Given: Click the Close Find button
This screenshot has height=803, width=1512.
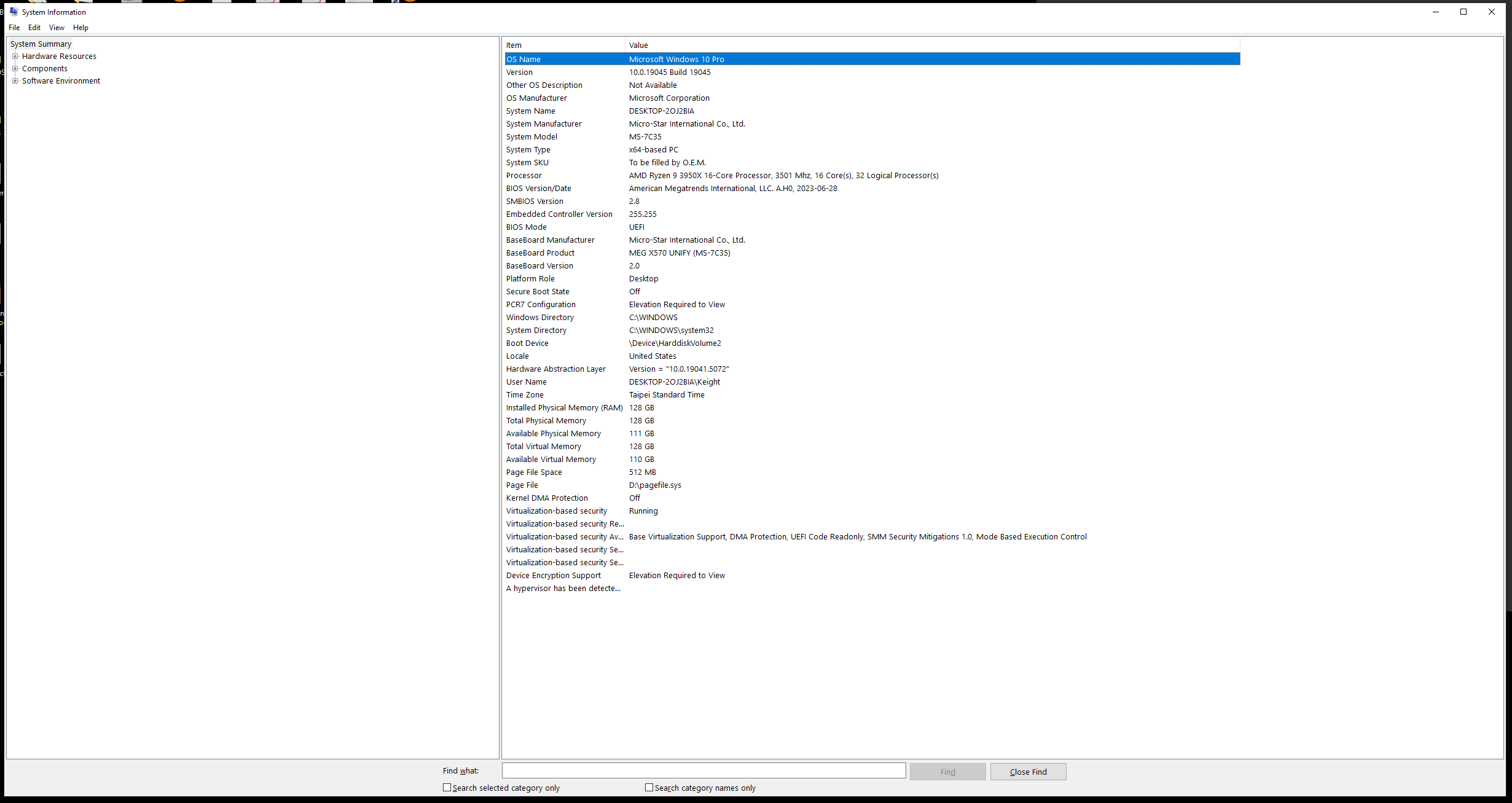Looking at the screenshot, I should [1028, 772].
